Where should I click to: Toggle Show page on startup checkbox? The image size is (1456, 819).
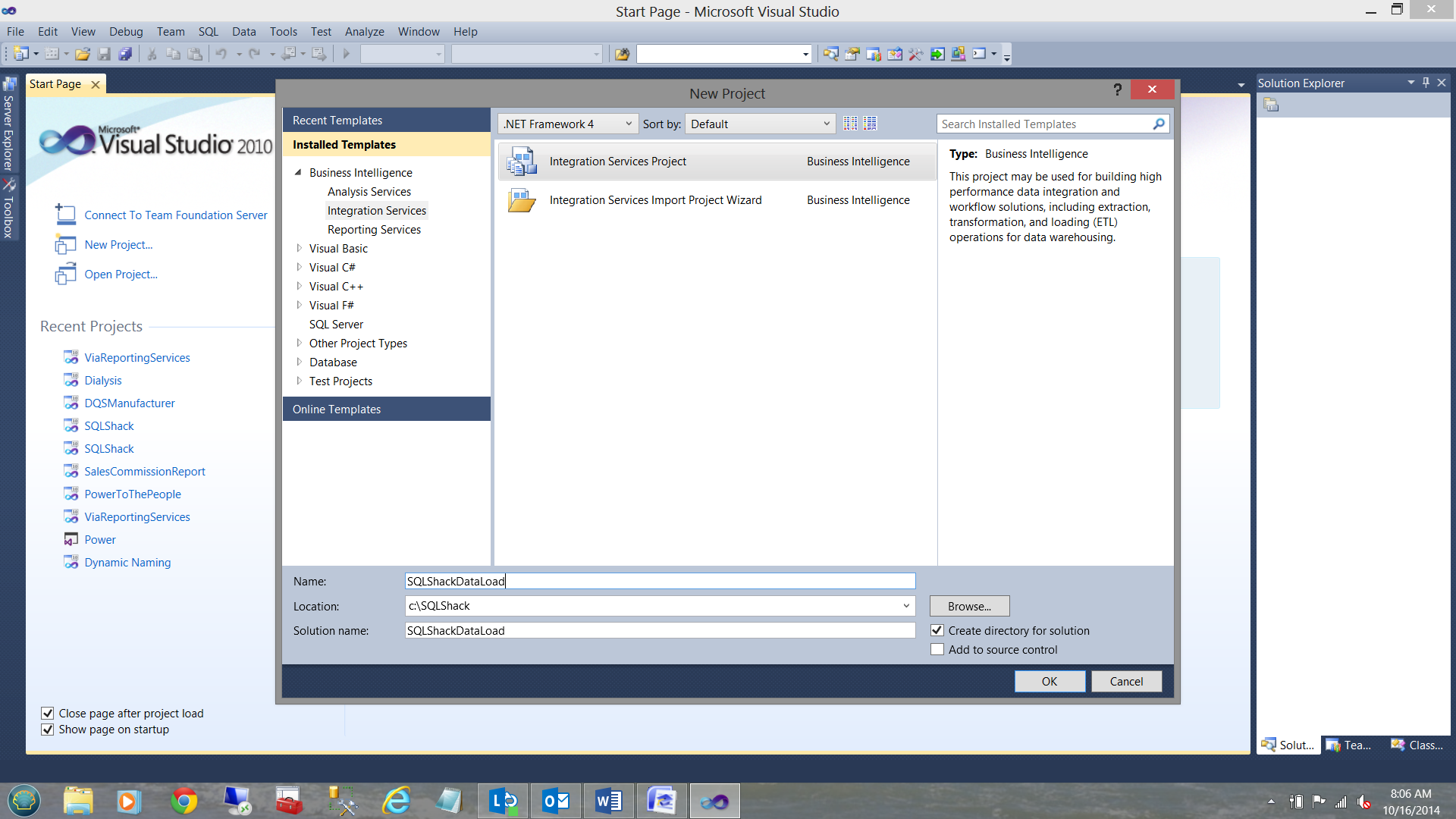(x=47, y=730)
